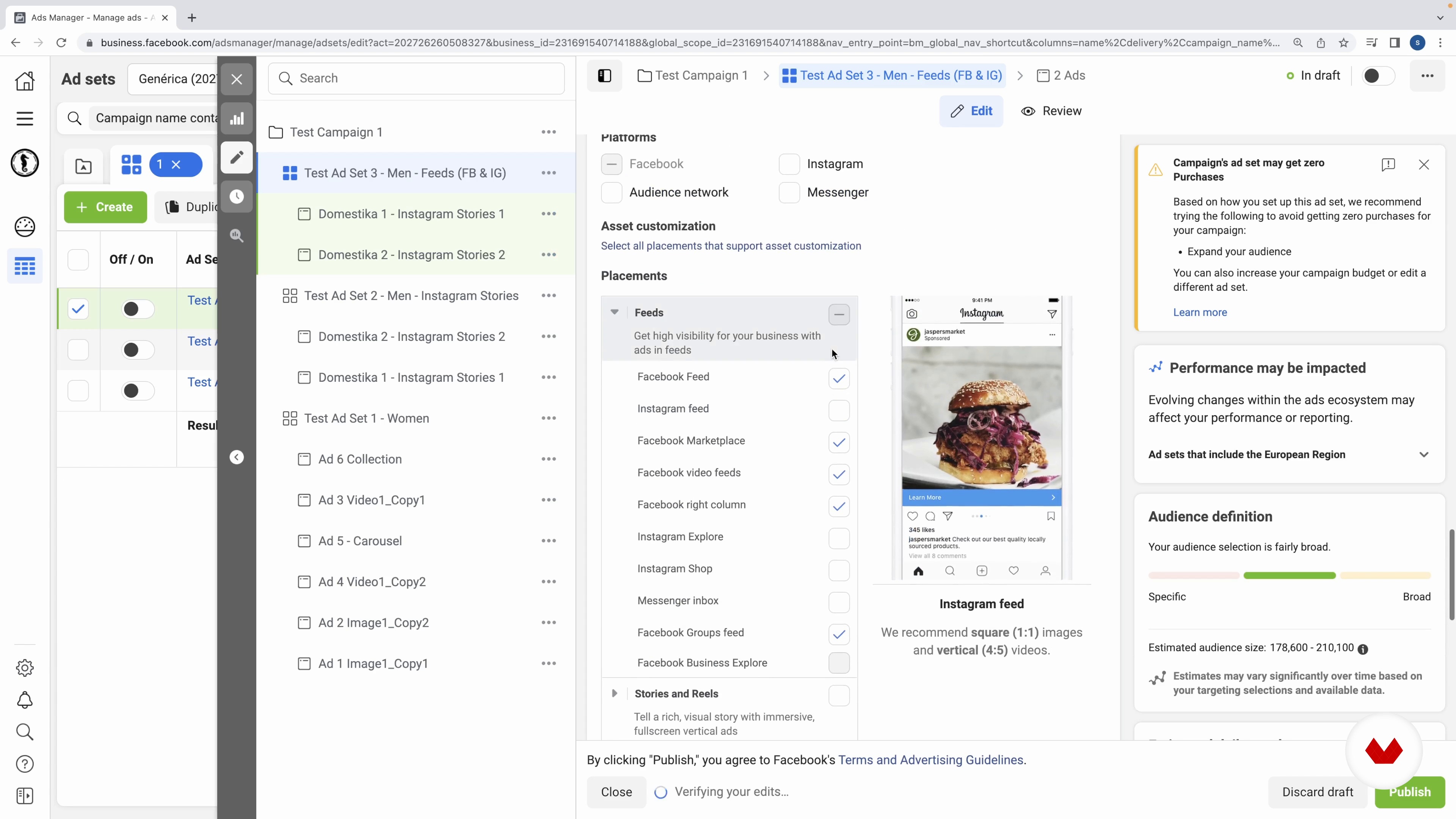Collapse the Feeds placement section

pos(614,312)
